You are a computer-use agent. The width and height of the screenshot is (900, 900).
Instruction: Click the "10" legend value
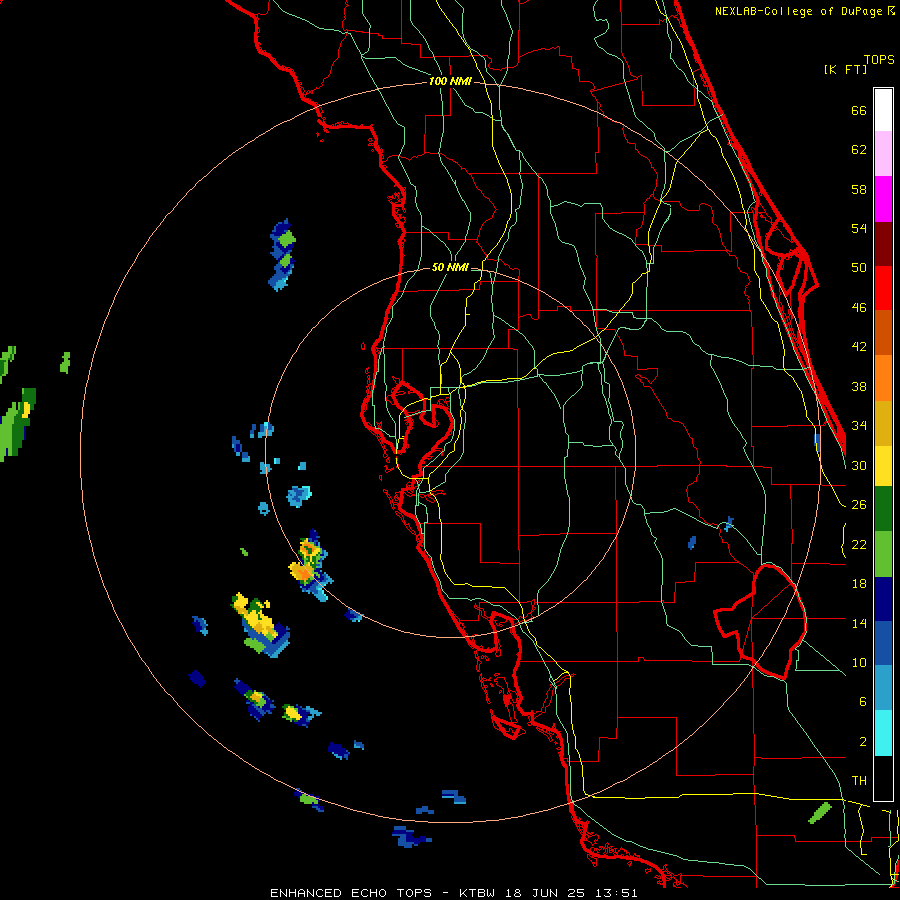pyautogui.click(x=859, y=662)
